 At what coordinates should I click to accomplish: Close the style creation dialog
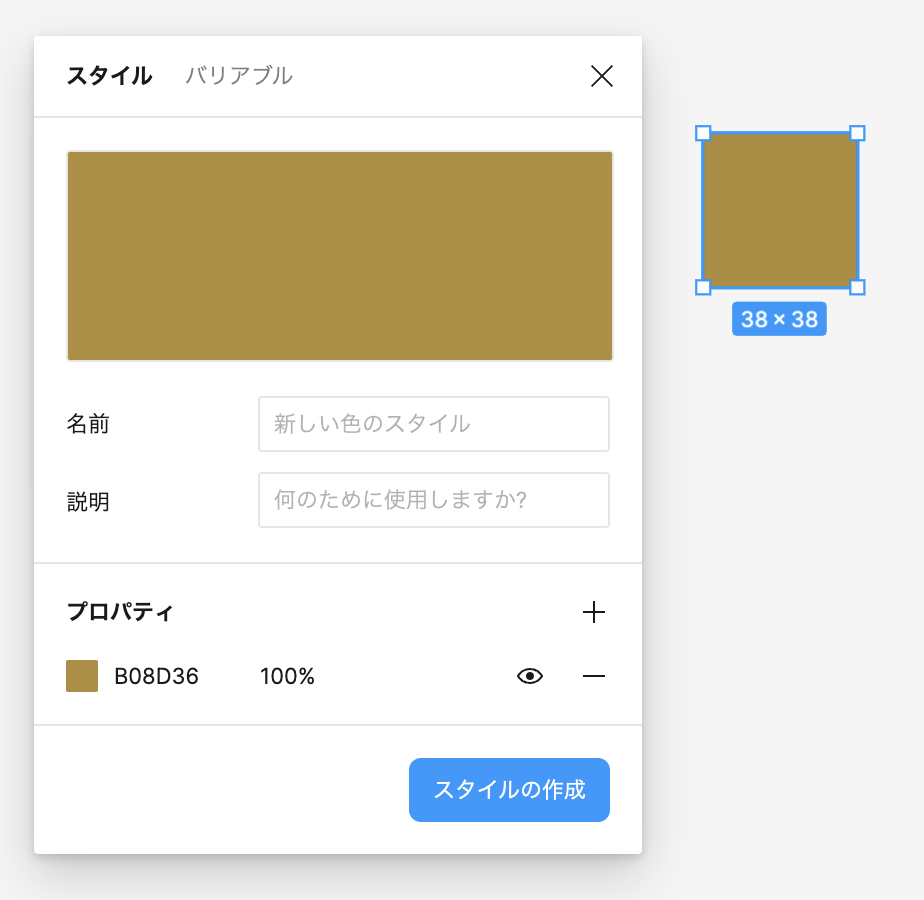tap(601, 76)
